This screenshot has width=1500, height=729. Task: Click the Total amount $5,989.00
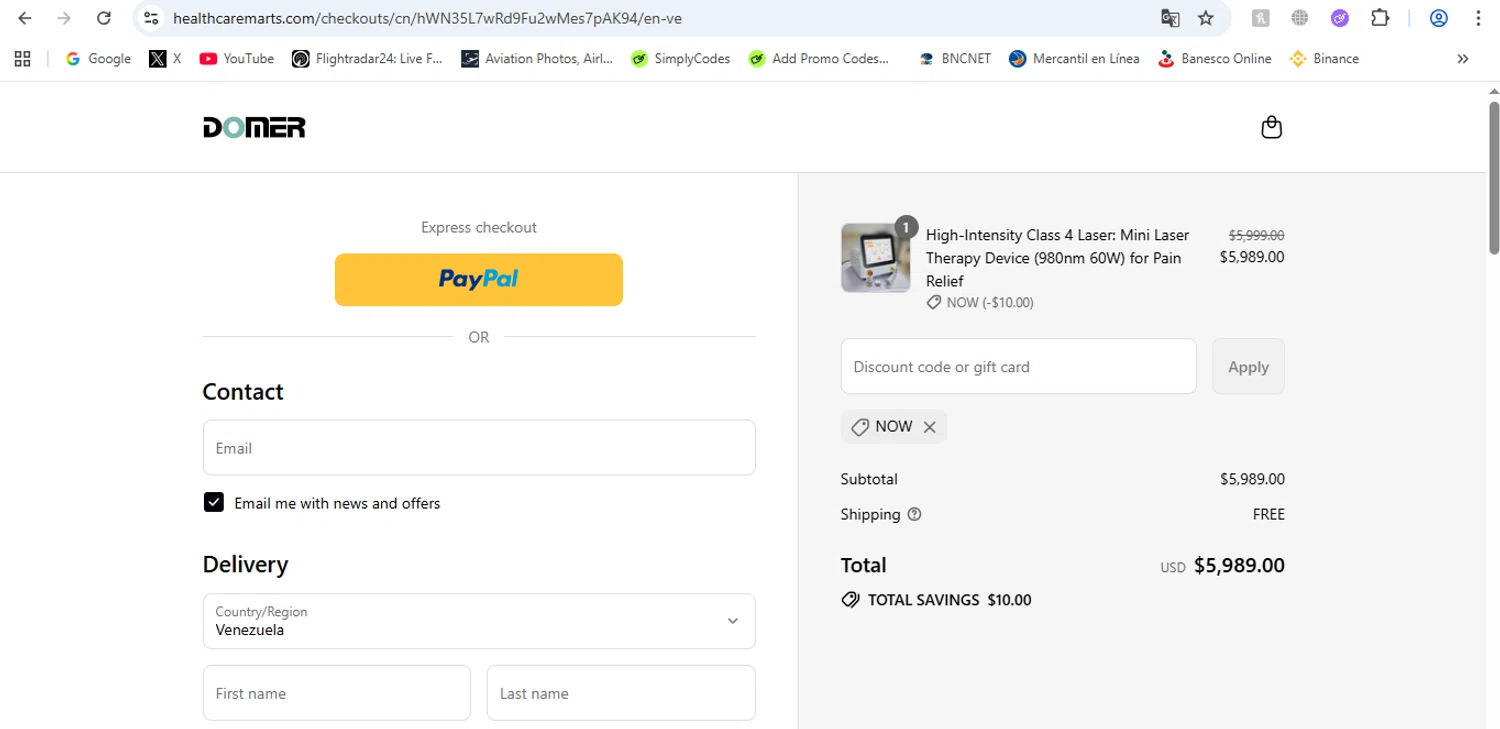(1239, 565)
